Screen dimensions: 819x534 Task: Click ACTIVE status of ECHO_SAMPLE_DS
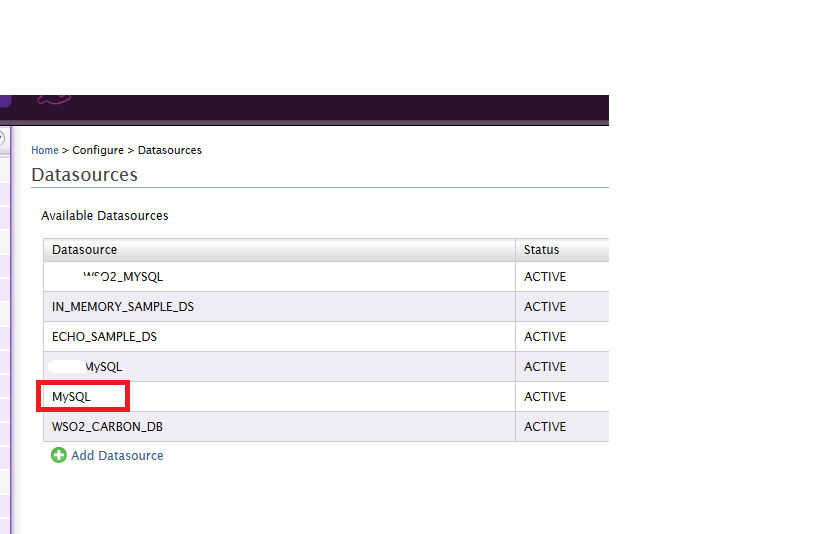point(545,337)
